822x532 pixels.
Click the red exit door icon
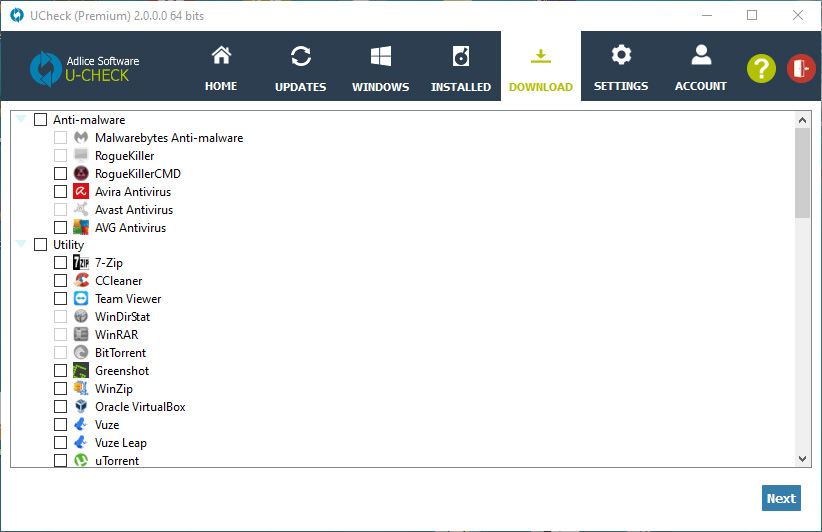[x=801, y=68]
